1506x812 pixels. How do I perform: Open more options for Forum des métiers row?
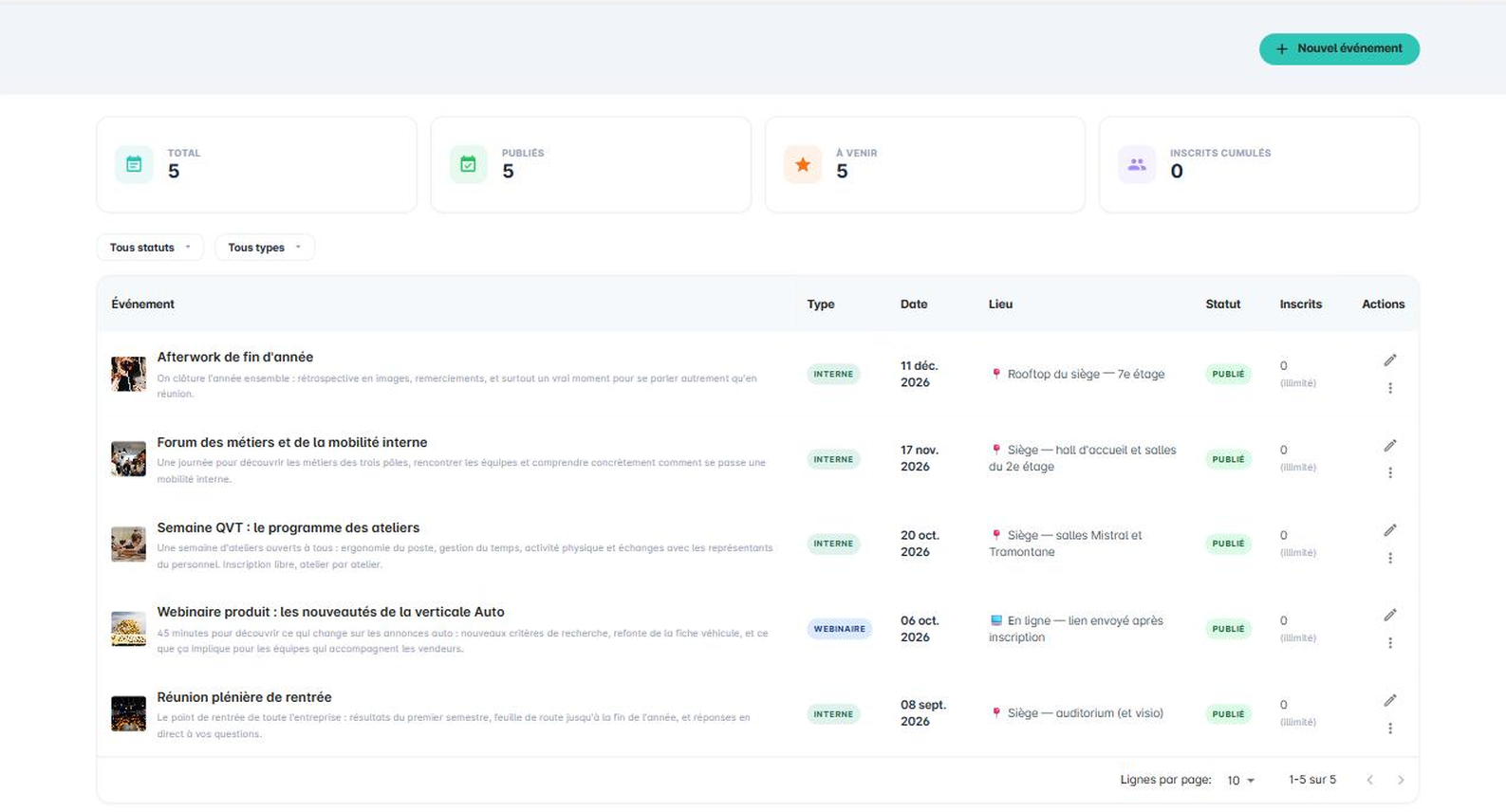click(x=1390, y=472)
